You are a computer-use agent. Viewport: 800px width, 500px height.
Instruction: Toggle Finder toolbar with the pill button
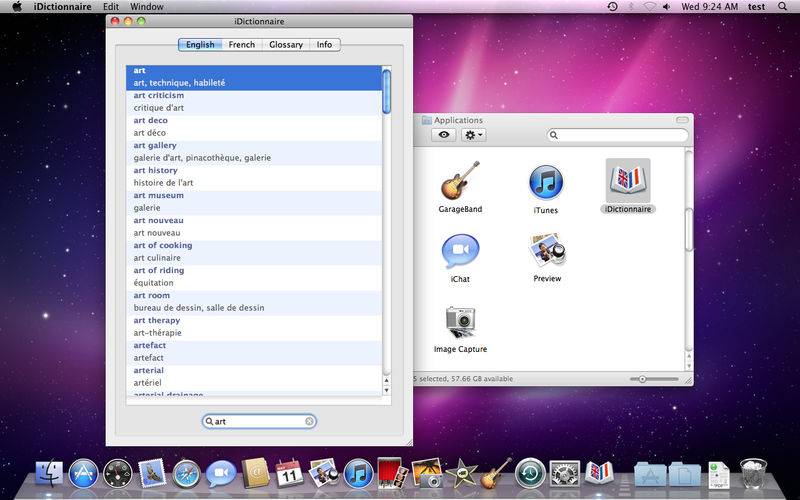pyautogui.click(x=682, y=120)
